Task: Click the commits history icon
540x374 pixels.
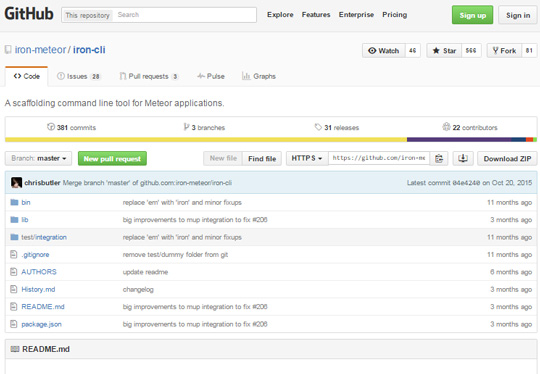Action: coord(51,127)
